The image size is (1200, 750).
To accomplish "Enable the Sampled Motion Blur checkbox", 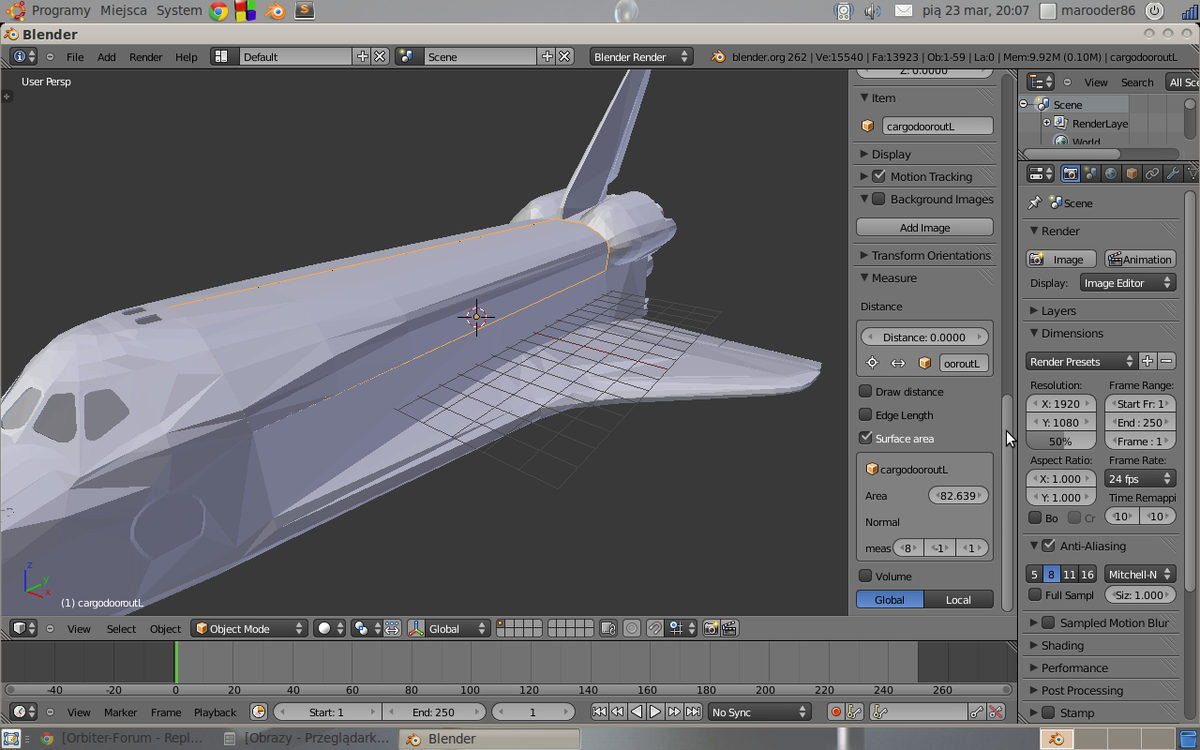I will pos(1048,622).
